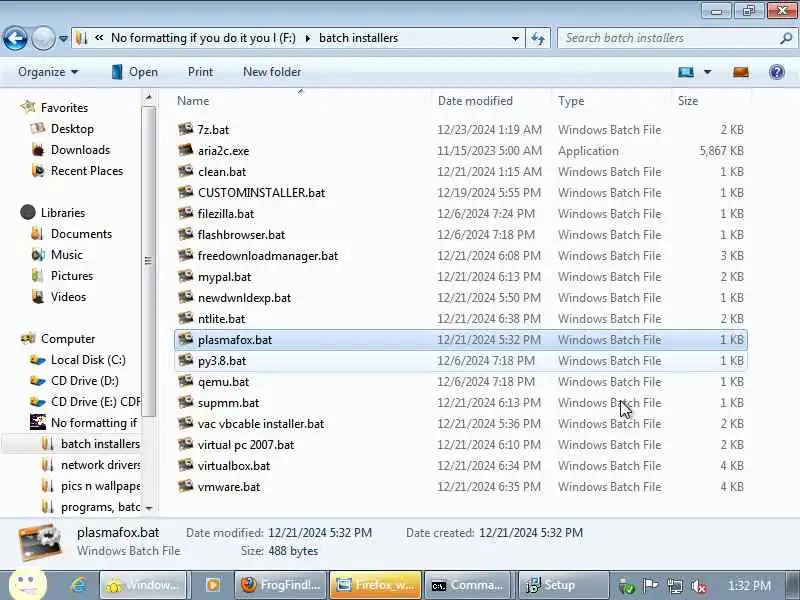Click the Print toolbar button
Screen dimensions: 800x600
200,72
